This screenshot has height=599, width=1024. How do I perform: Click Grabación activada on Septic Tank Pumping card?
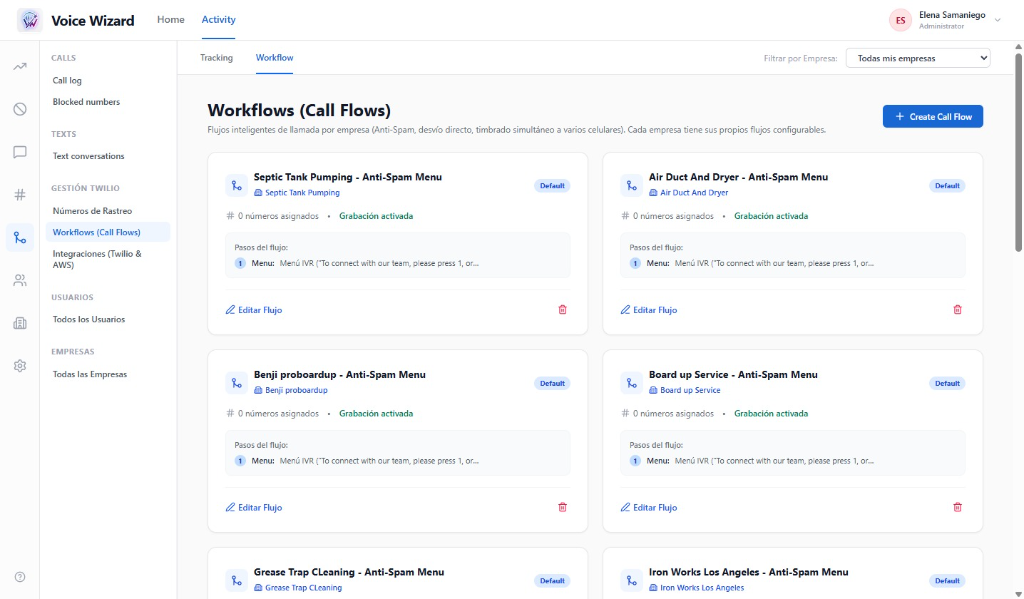[x=376, y=216]
